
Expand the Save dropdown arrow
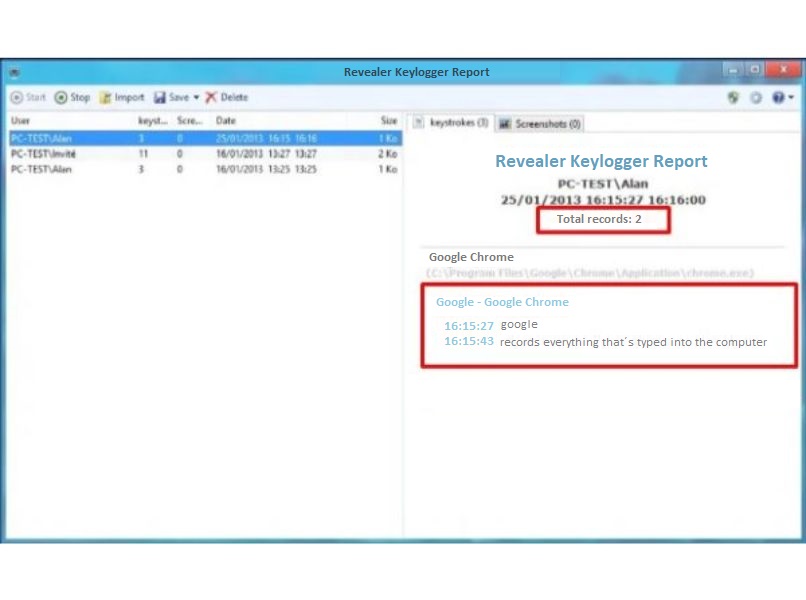196,97
